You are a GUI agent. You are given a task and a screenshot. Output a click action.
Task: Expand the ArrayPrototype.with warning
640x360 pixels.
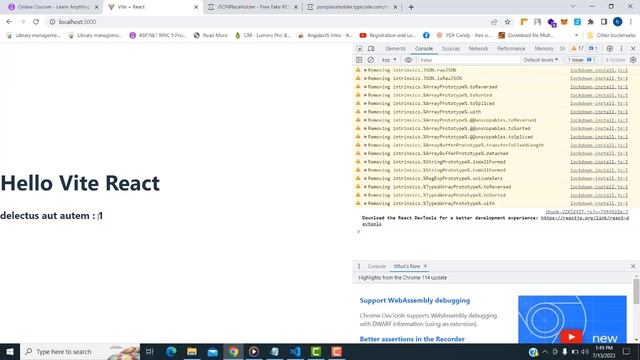[365, 112]
